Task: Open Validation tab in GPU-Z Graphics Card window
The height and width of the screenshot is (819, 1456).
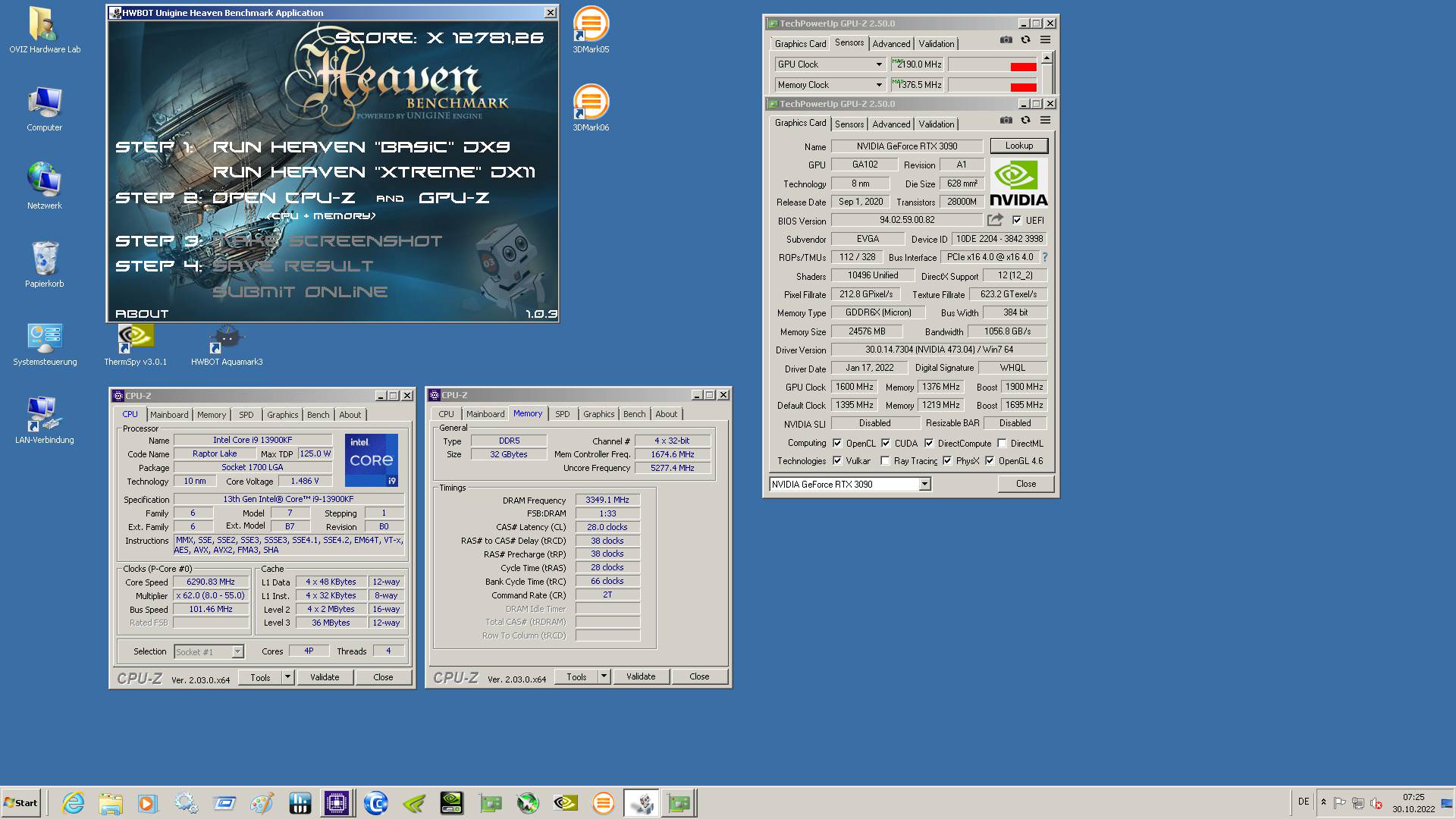Action: point(937,124)
